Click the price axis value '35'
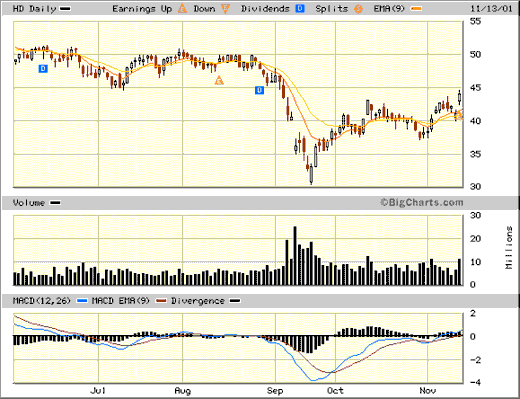520x399 pixels. (475, 154)
